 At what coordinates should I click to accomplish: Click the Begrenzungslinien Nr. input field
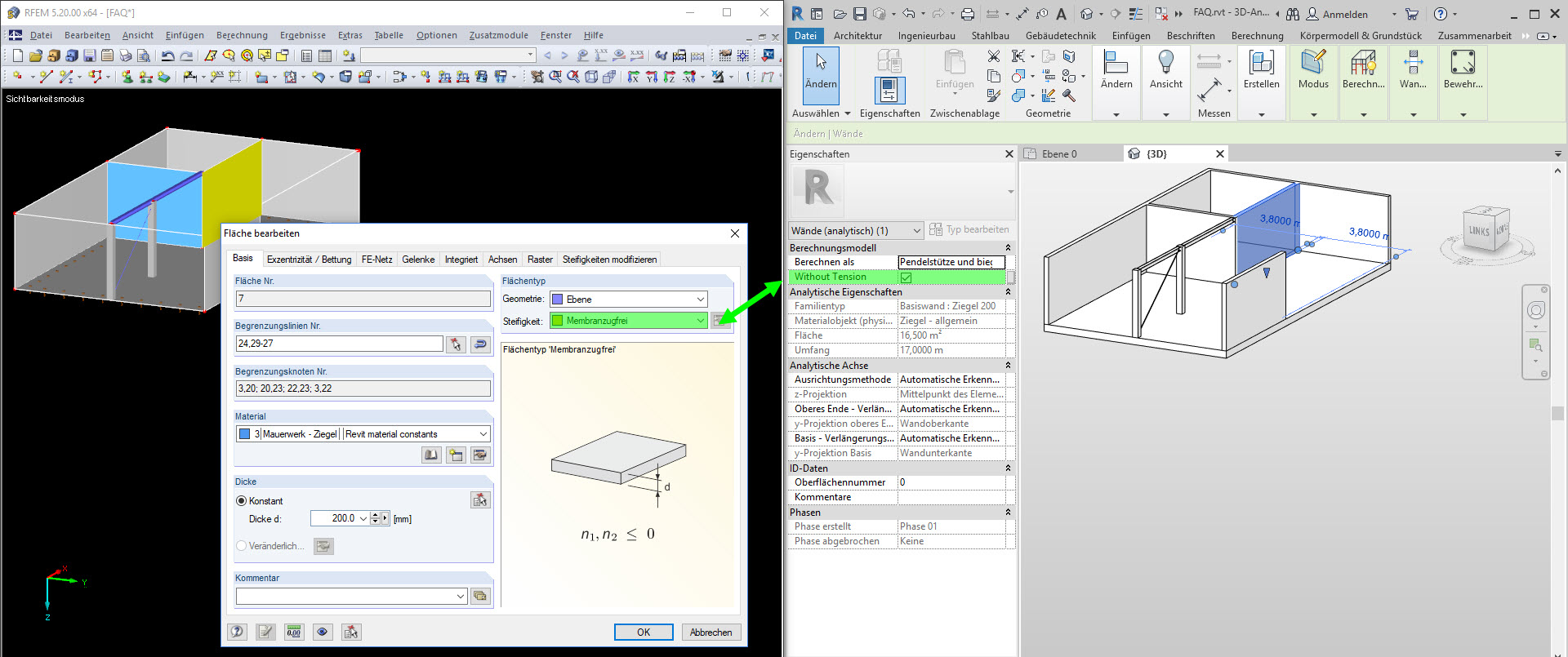click(340, 344)
